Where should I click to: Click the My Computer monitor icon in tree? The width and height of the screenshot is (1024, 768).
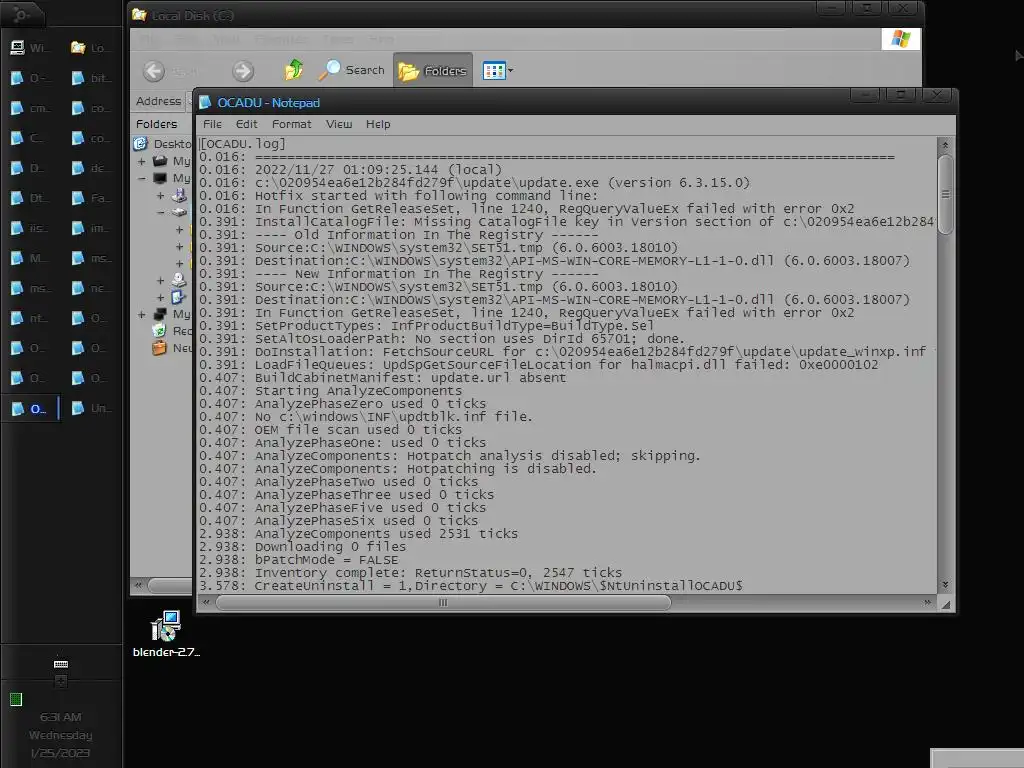click(160, 178)
